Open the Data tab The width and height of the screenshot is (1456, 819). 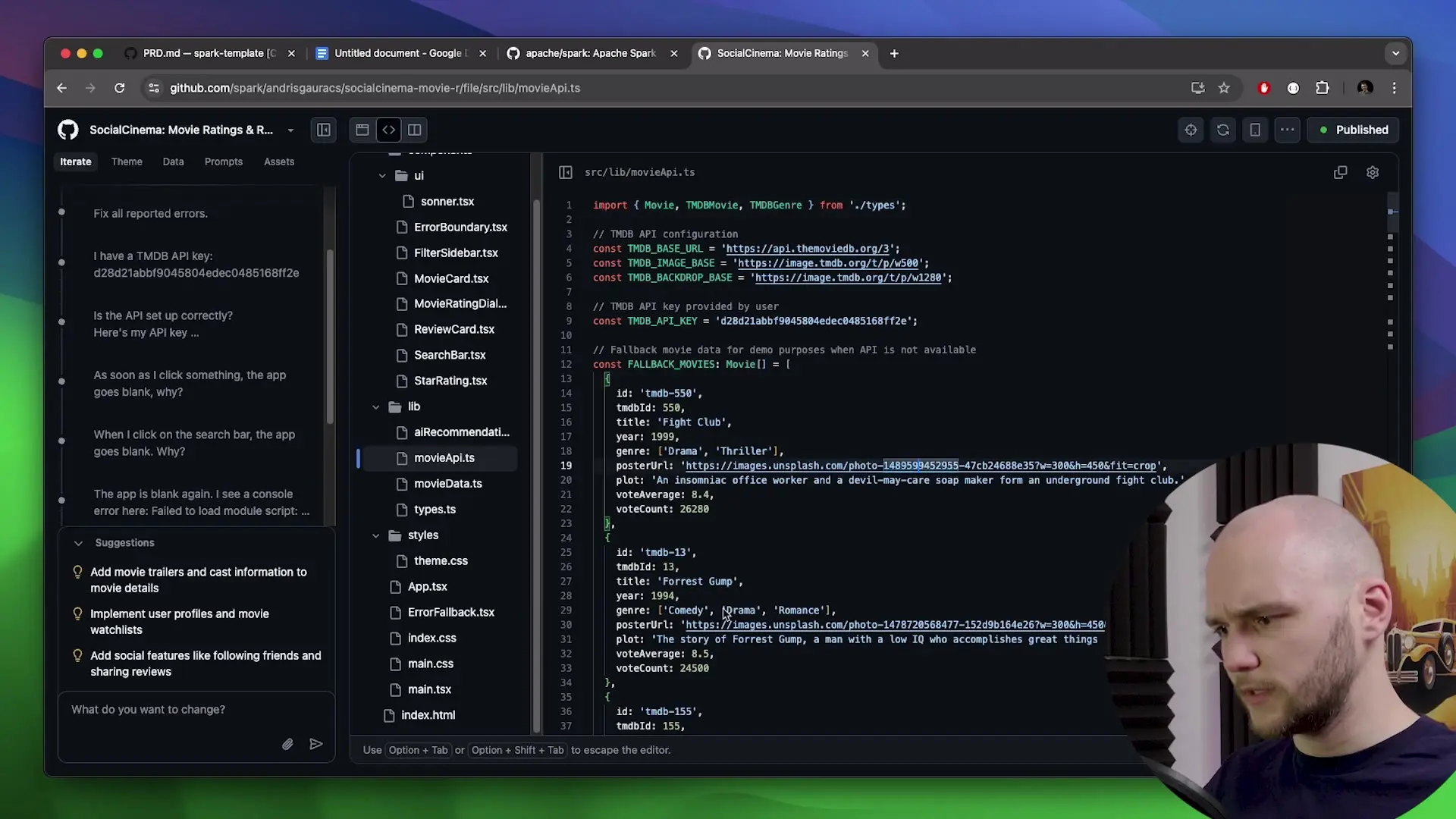pos(173,162)
